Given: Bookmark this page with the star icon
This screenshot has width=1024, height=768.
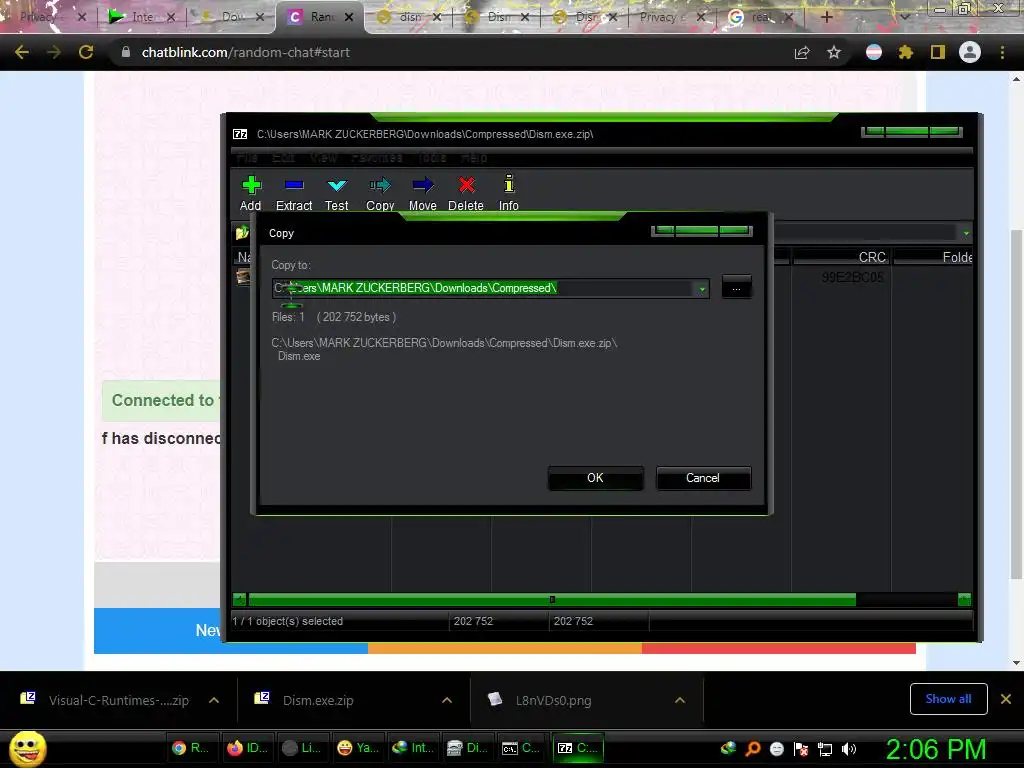Looking at the screenshot, I should (x=834, y=52).
